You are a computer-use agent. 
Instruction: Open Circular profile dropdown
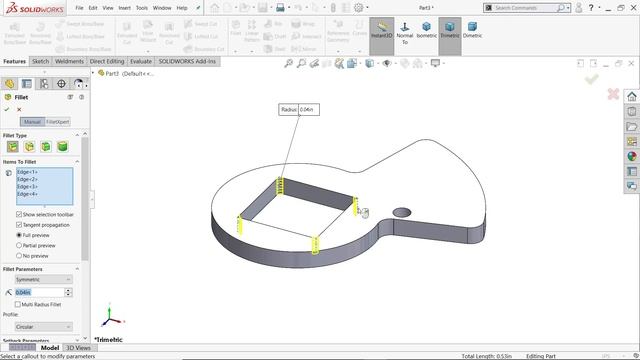pyautogui.click(x=43, y=327)
